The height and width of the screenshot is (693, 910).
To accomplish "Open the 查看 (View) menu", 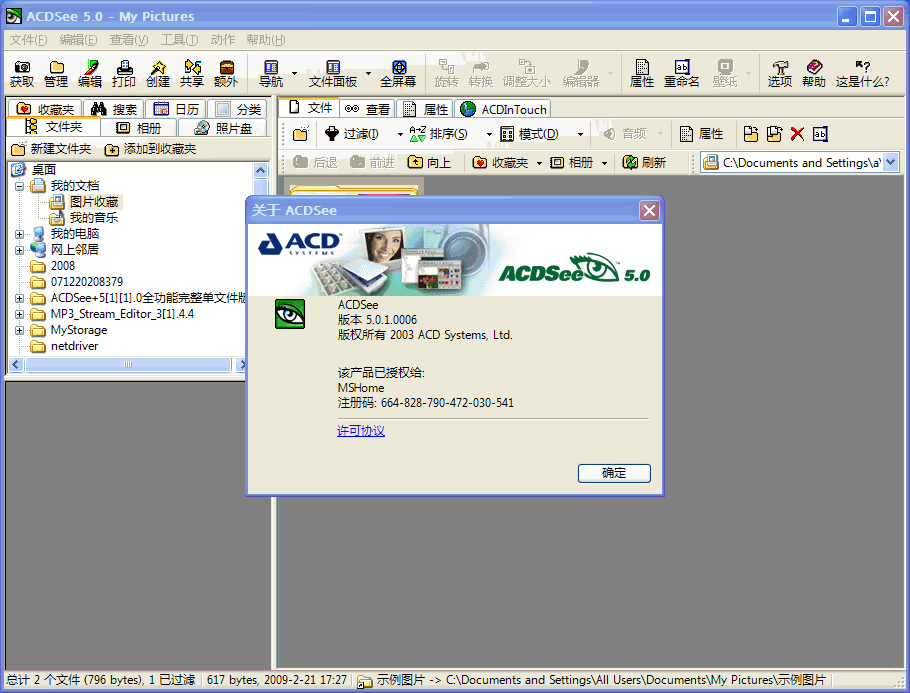I will [x=129, y=39].
